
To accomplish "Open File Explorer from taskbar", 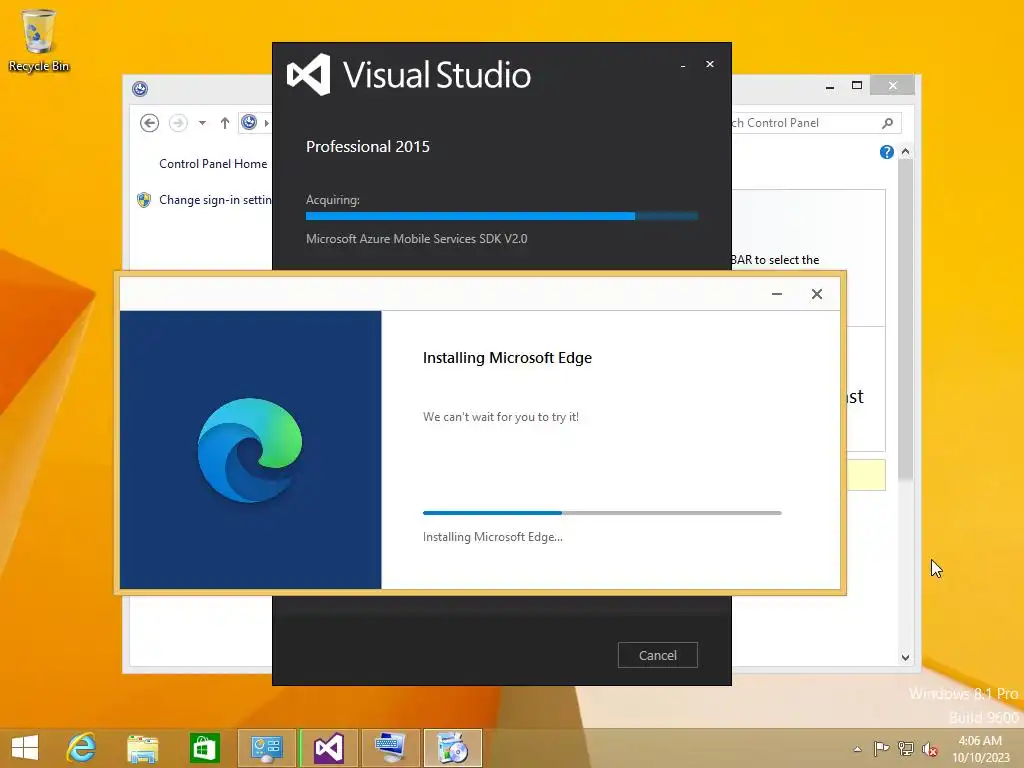I will 142,748.
